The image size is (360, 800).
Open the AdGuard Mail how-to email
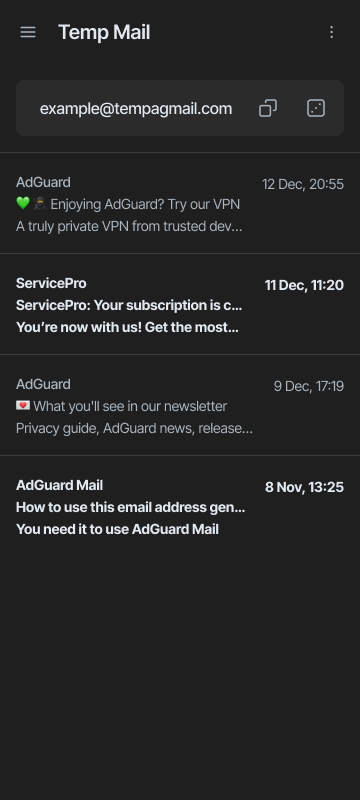coord(180,506)
